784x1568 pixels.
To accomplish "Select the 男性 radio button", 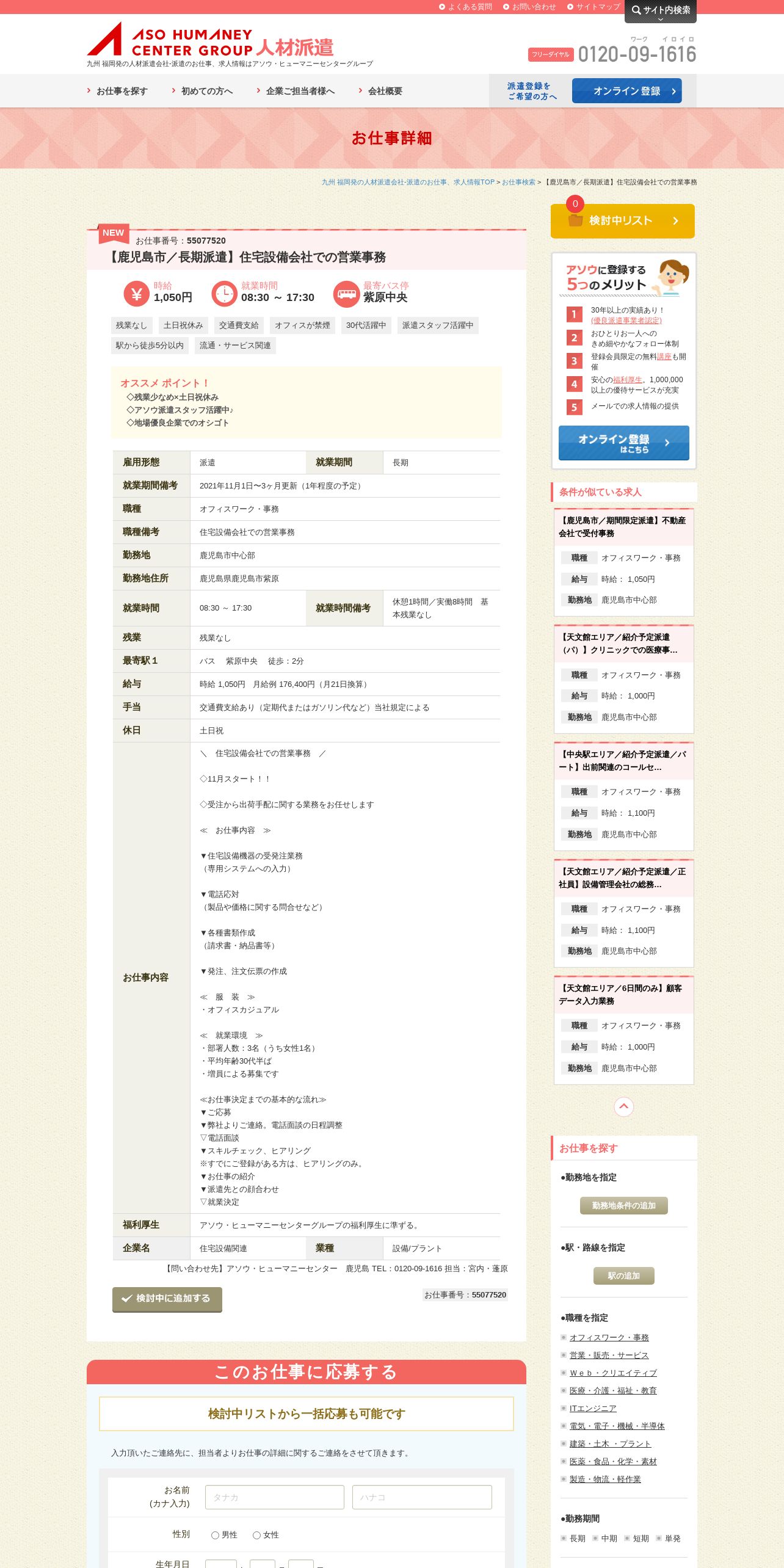I will tap(215, 1535).
